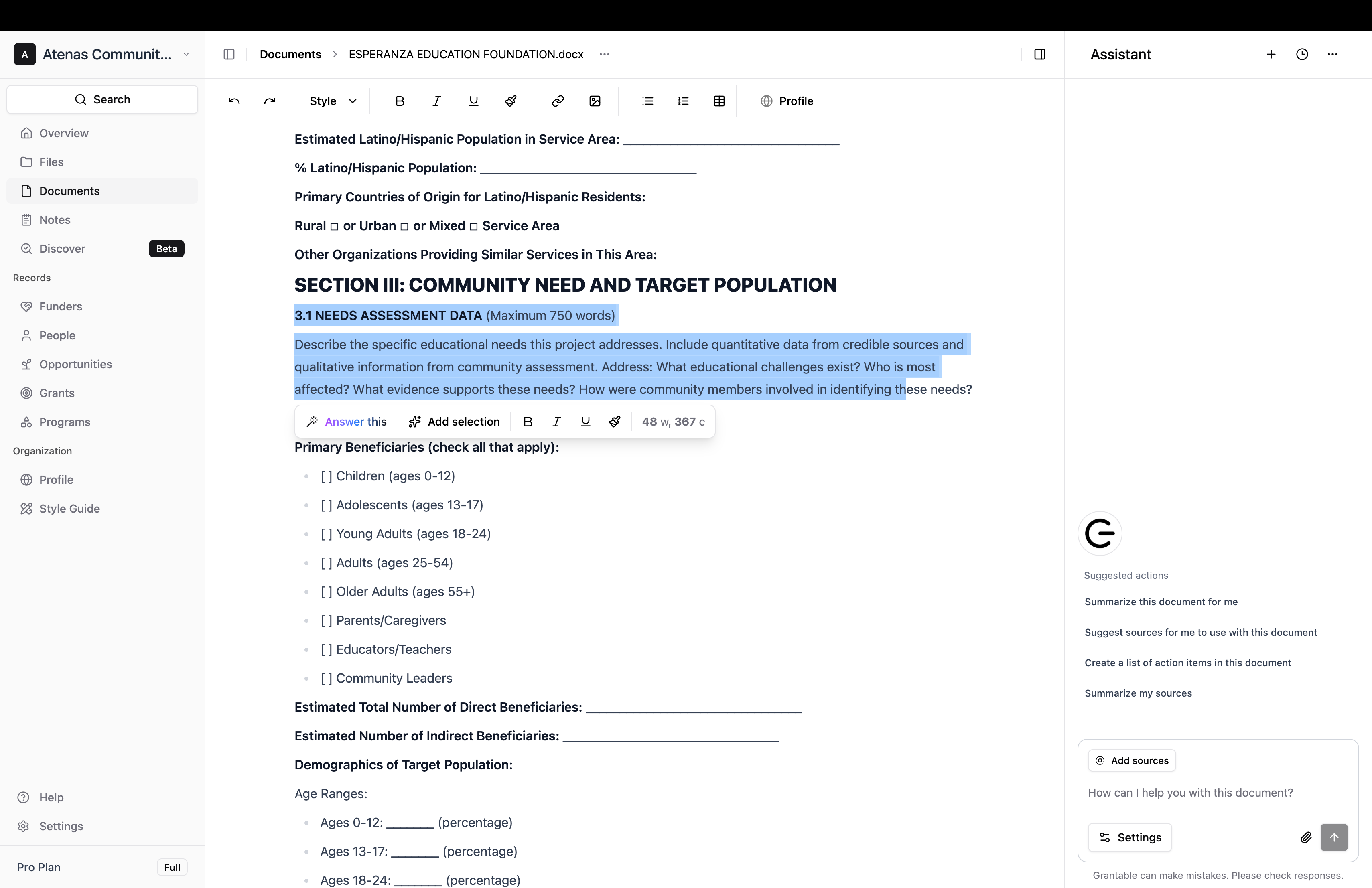Open document options ellipsis next to filename

[604, 54]
